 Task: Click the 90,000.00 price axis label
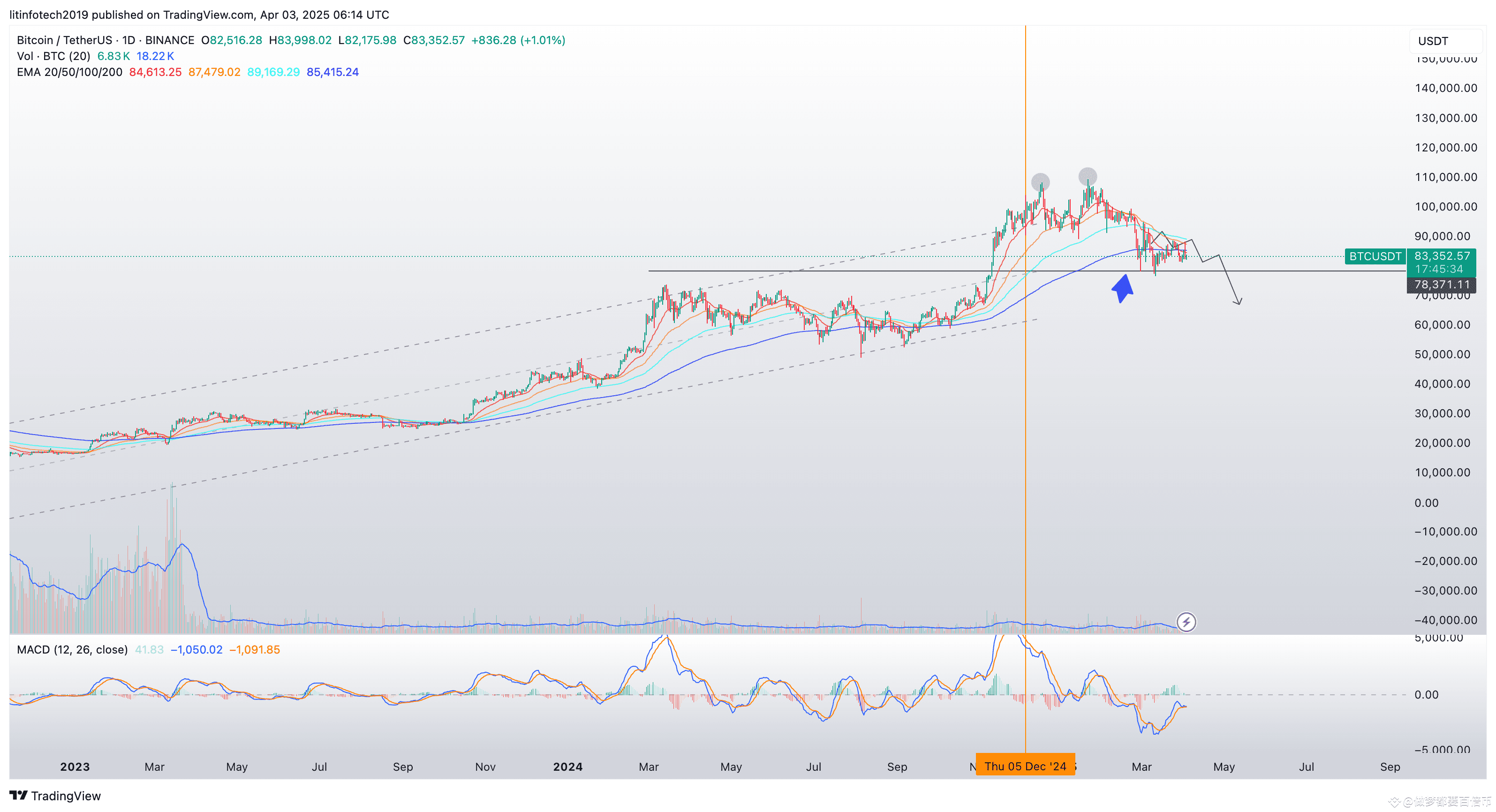1442,236
